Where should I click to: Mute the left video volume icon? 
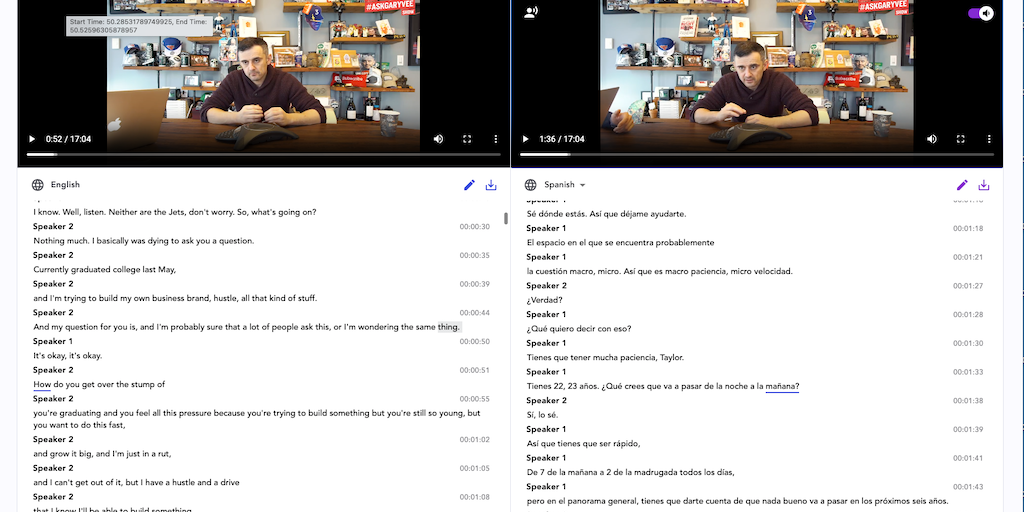[x=438, y=139]
